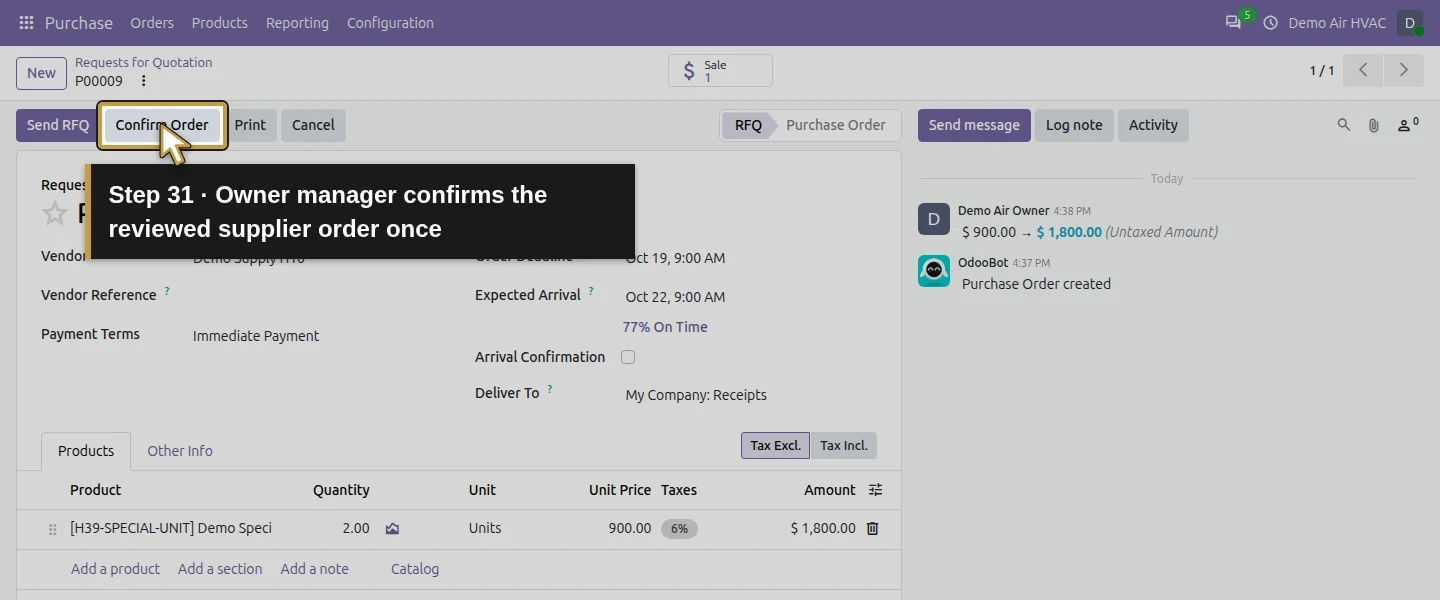Search messages magnifier icon in chatter
1440x600 pixels.
click(x=1344, y=125)
